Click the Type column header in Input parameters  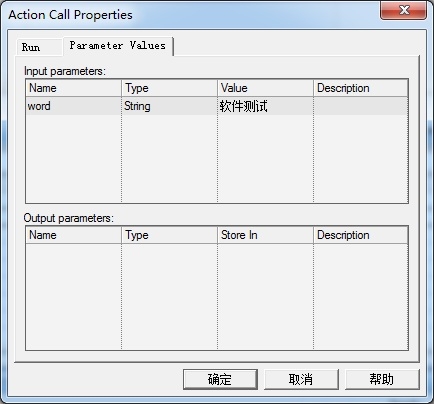tap(169, 88)
